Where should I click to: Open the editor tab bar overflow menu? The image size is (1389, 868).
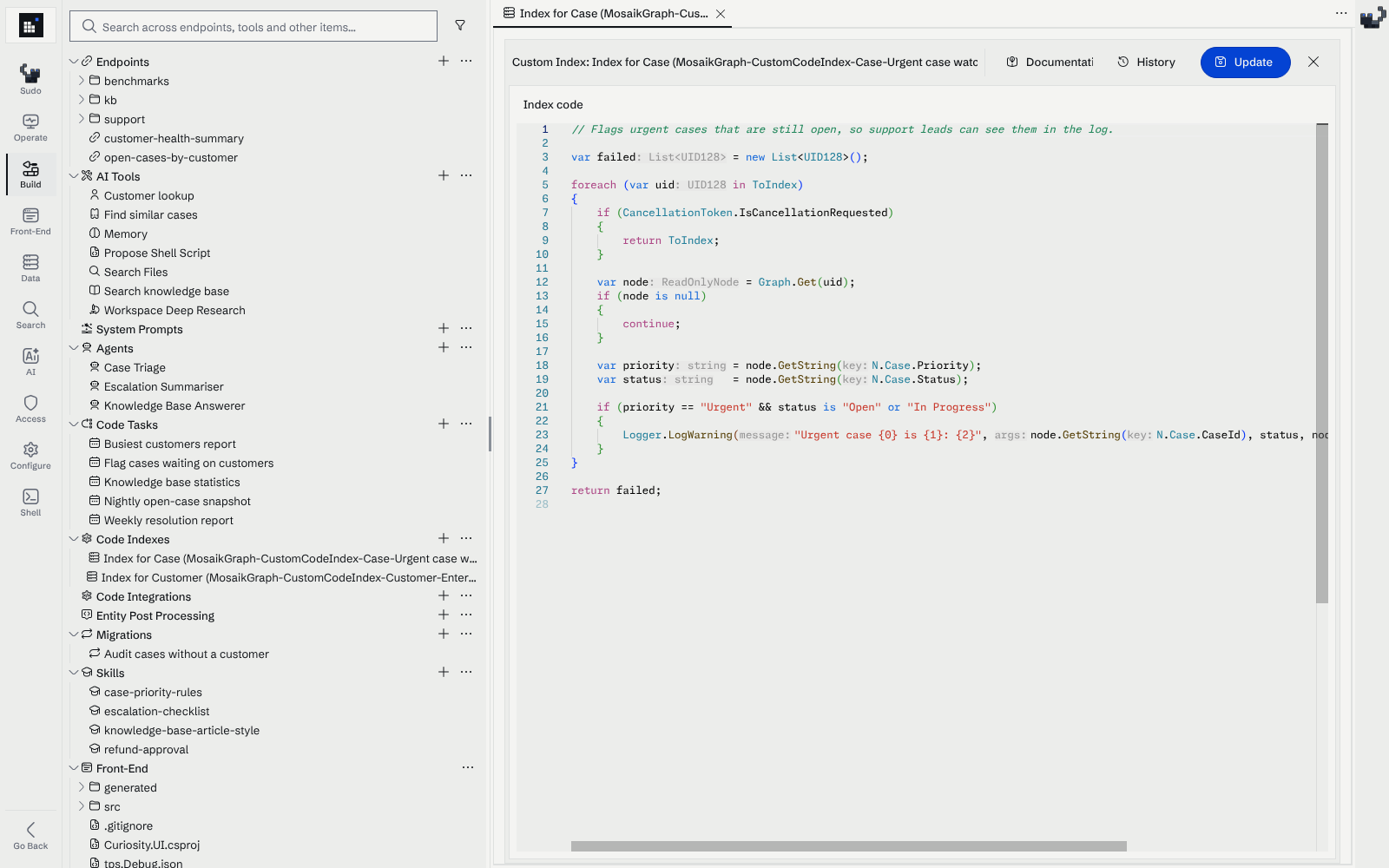pyautogui.click(x=1341, y=13)
